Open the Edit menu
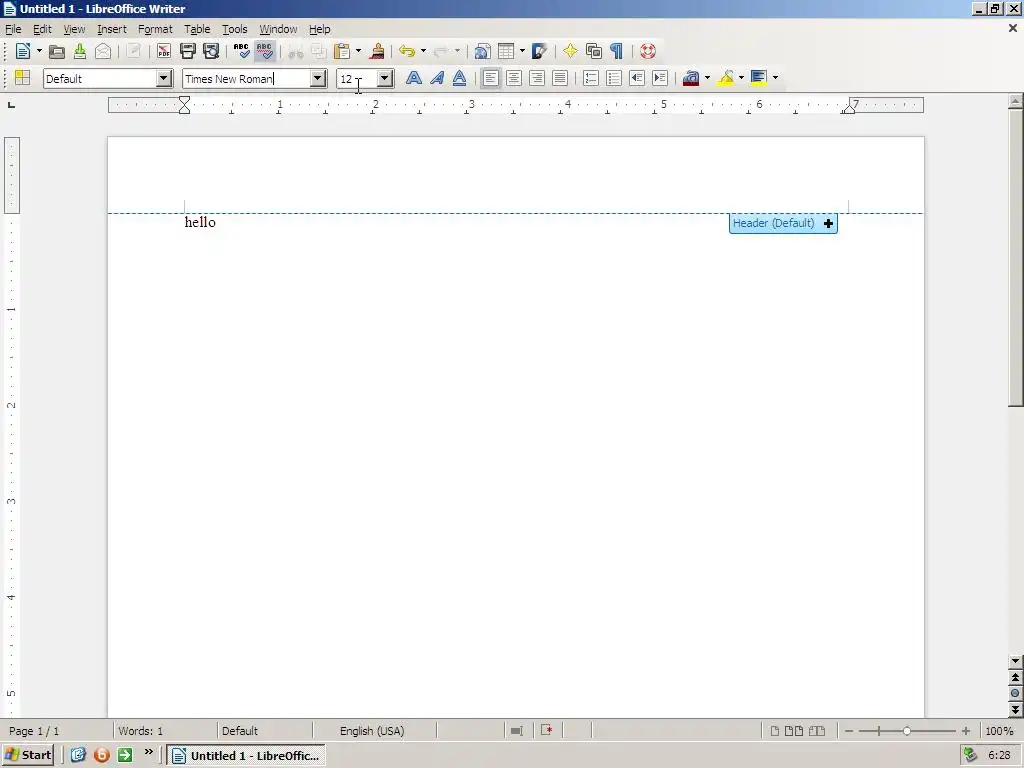The width and height of the screenshot is (1024, 768). 42,29
